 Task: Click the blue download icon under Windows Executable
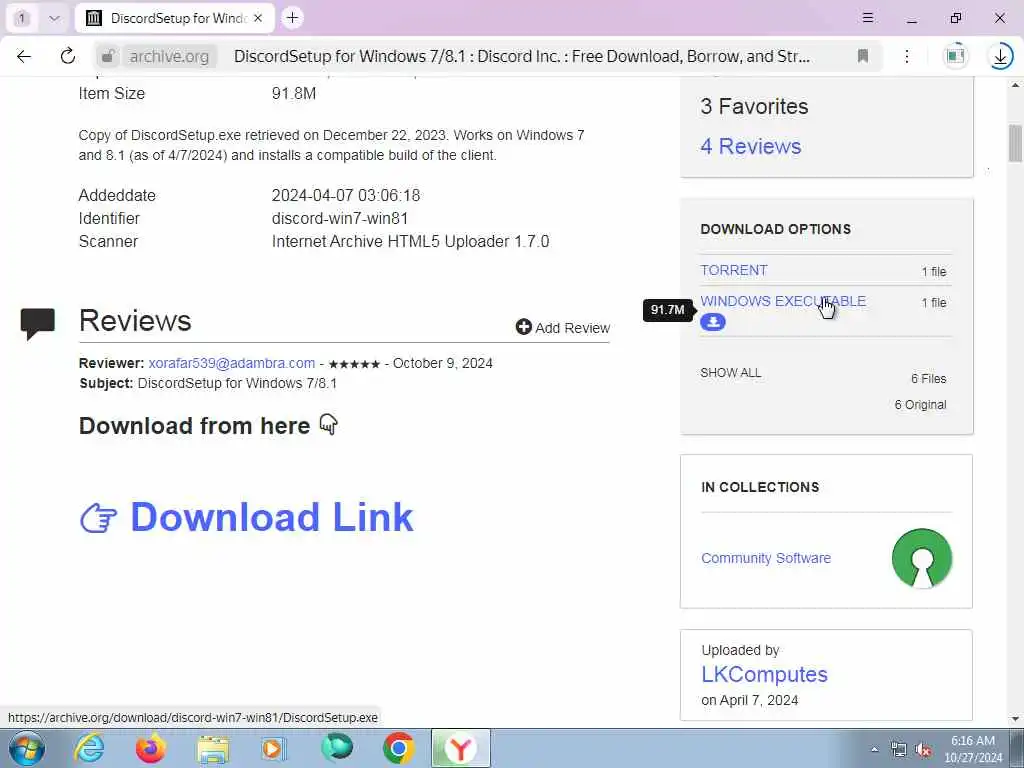[x=713, y=322]
